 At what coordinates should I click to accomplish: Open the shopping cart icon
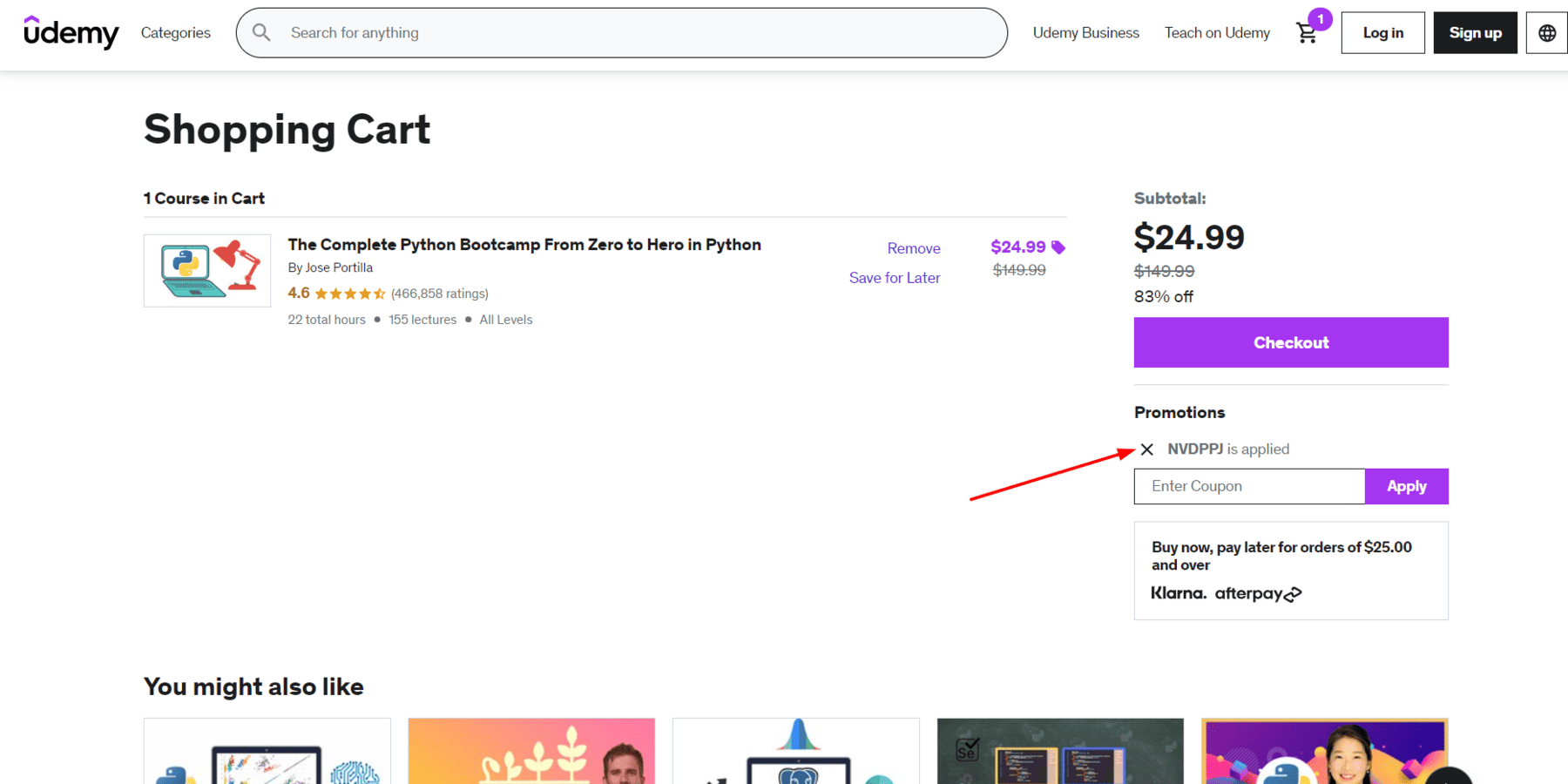1306,33
